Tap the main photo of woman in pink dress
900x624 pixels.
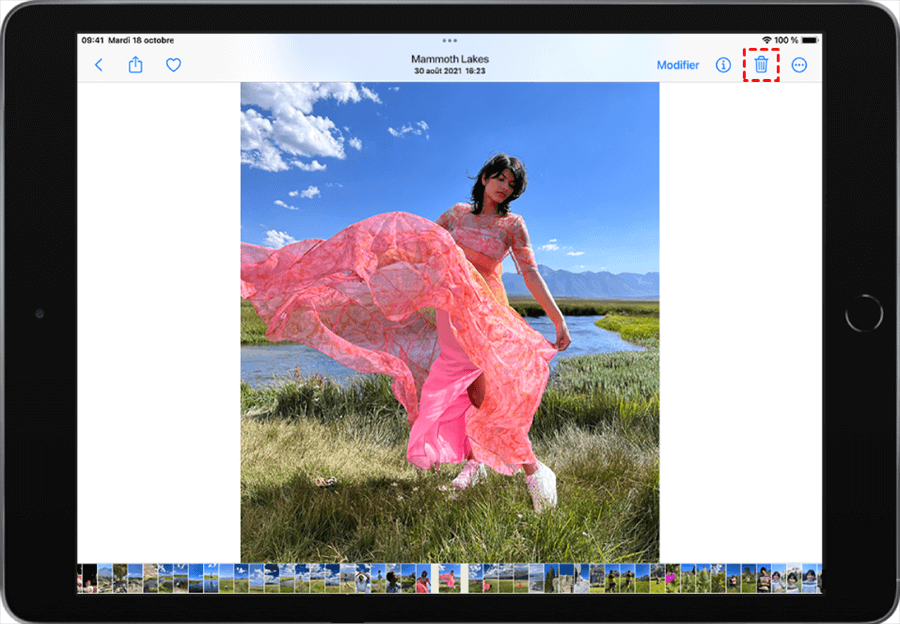click(450, 320)
